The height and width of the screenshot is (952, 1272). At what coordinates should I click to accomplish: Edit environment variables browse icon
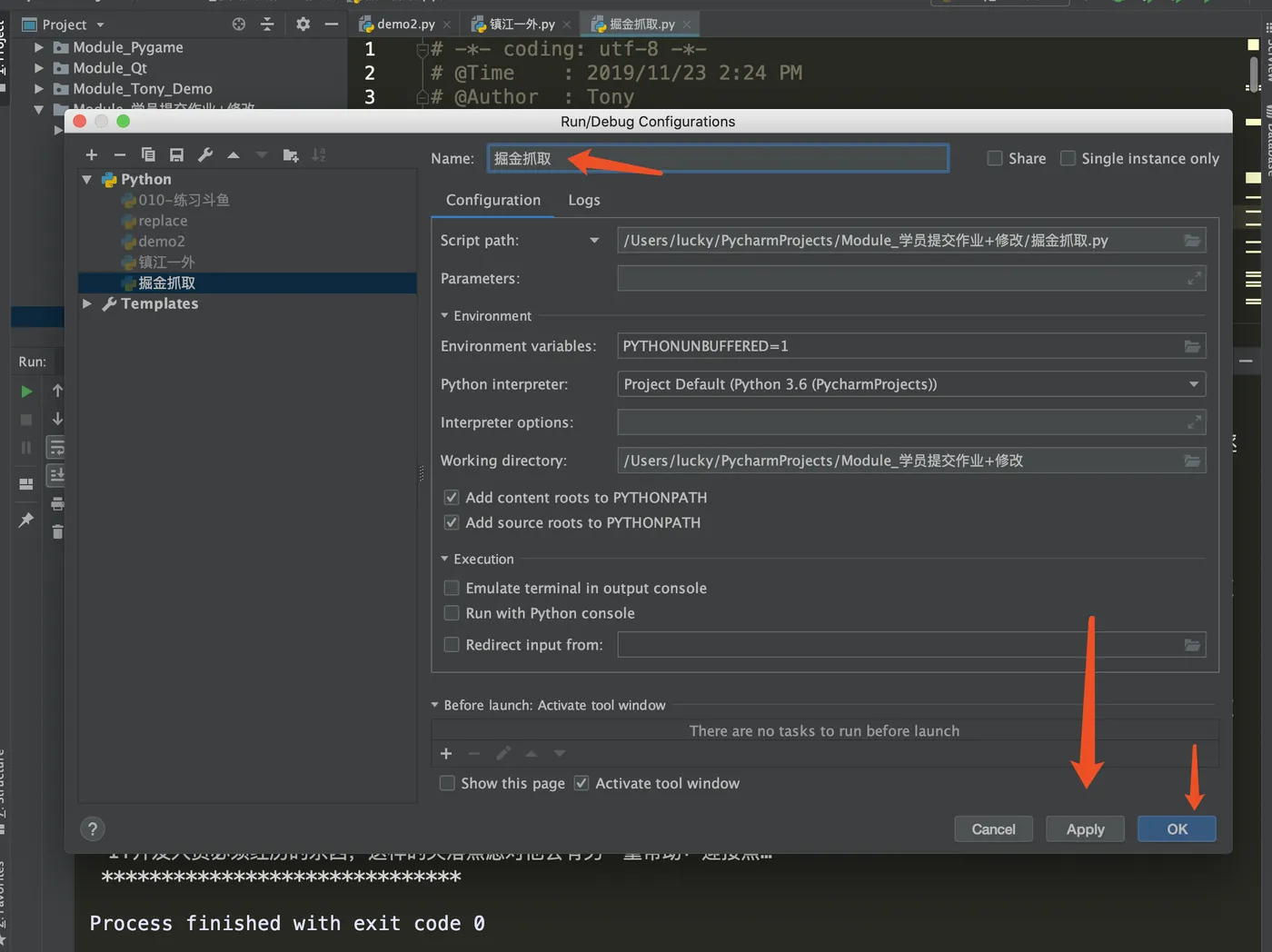[x=1192, y=346]
